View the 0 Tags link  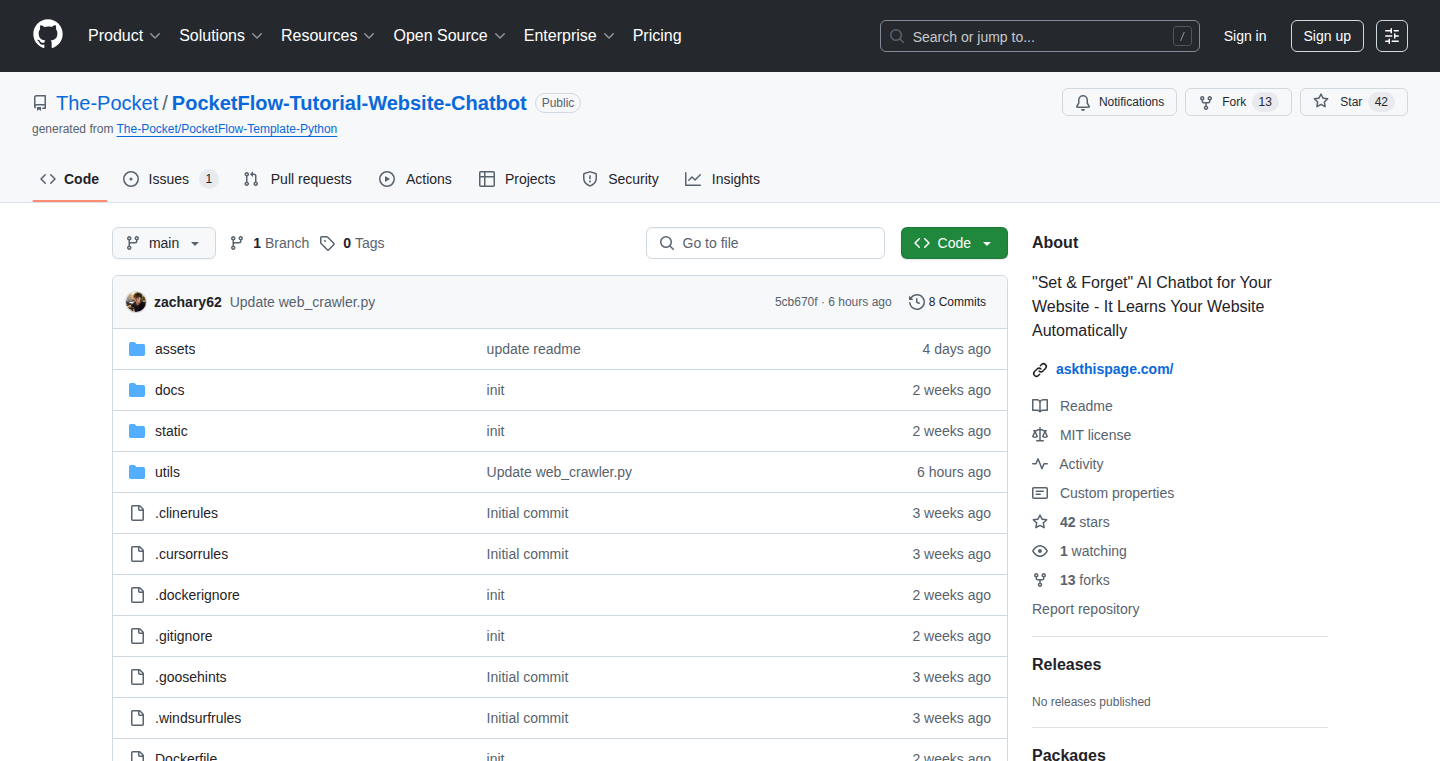pyautogui.click(x=352, y=243)
